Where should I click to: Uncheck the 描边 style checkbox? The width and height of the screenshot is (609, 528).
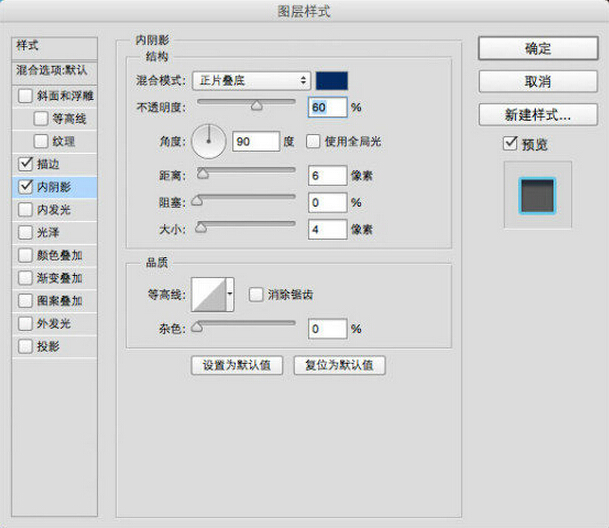click(25, 164)
